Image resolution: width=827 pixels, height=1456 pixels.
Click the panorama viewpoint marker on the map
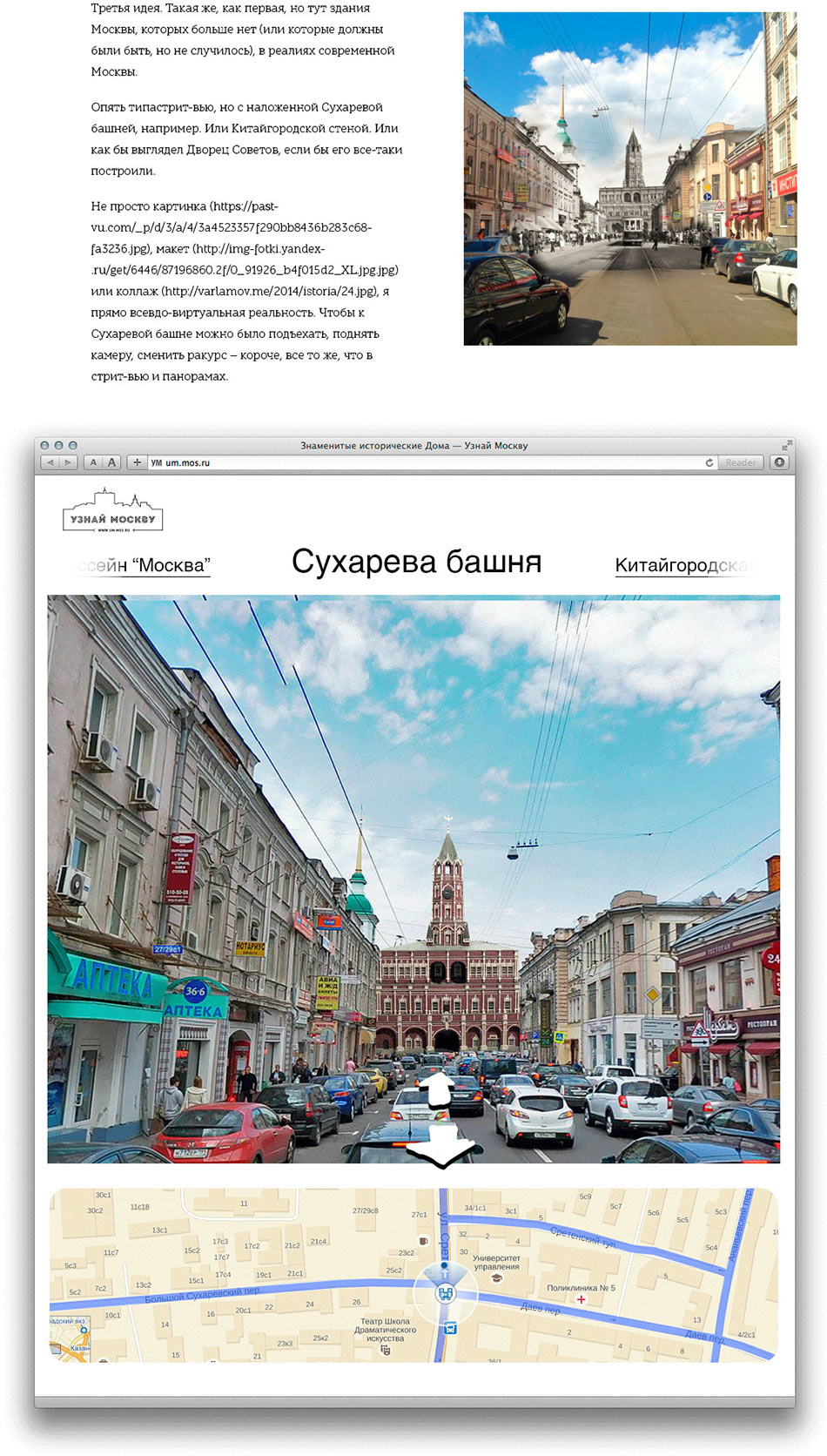click(x=446, y=1293)
